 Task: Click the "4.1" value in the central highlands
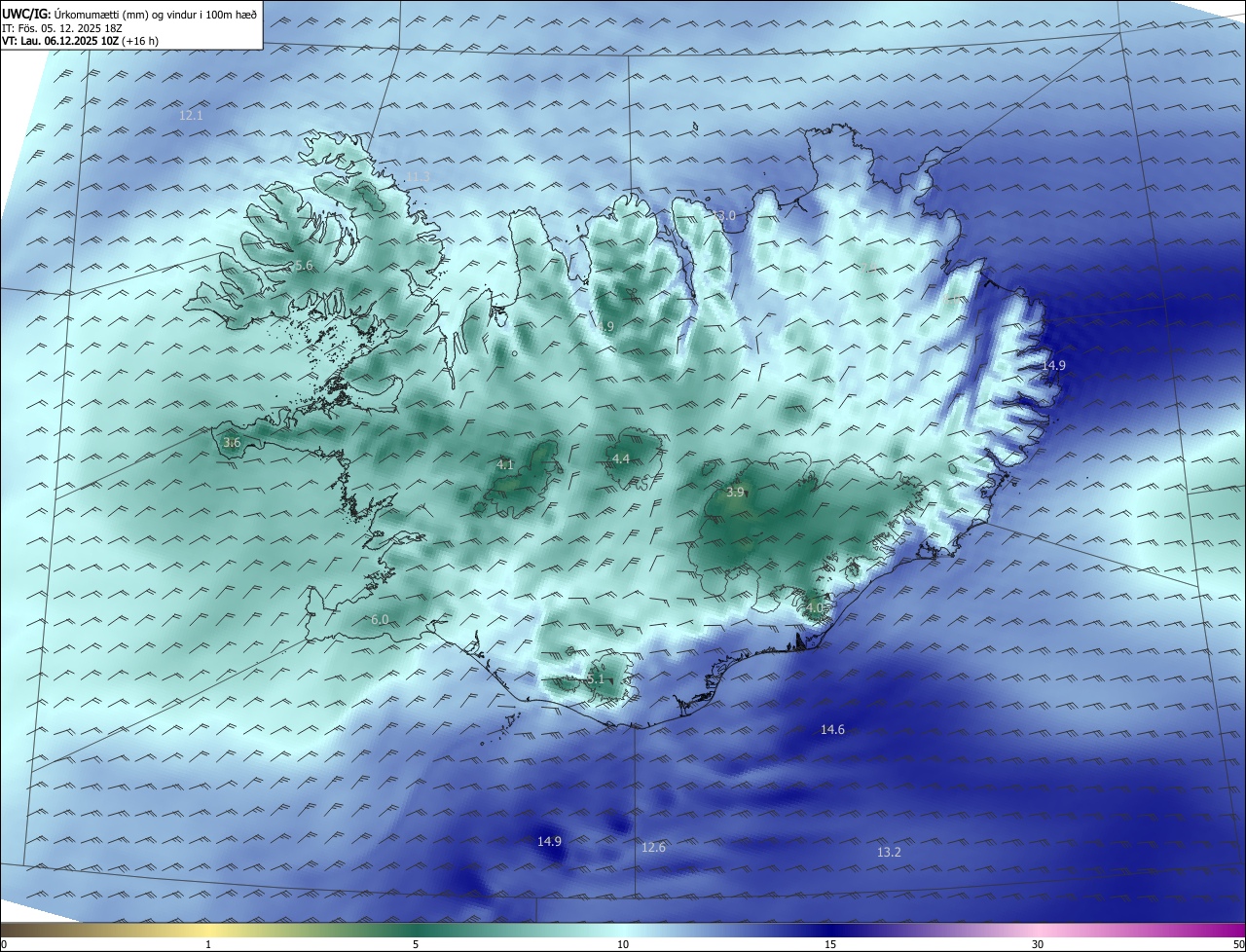(x=505, y=465)
